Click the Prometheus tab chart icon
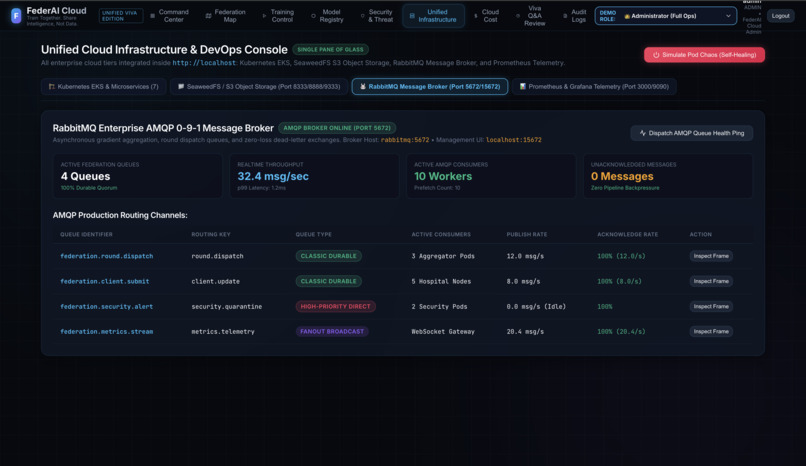 click(x=522, y=87)
